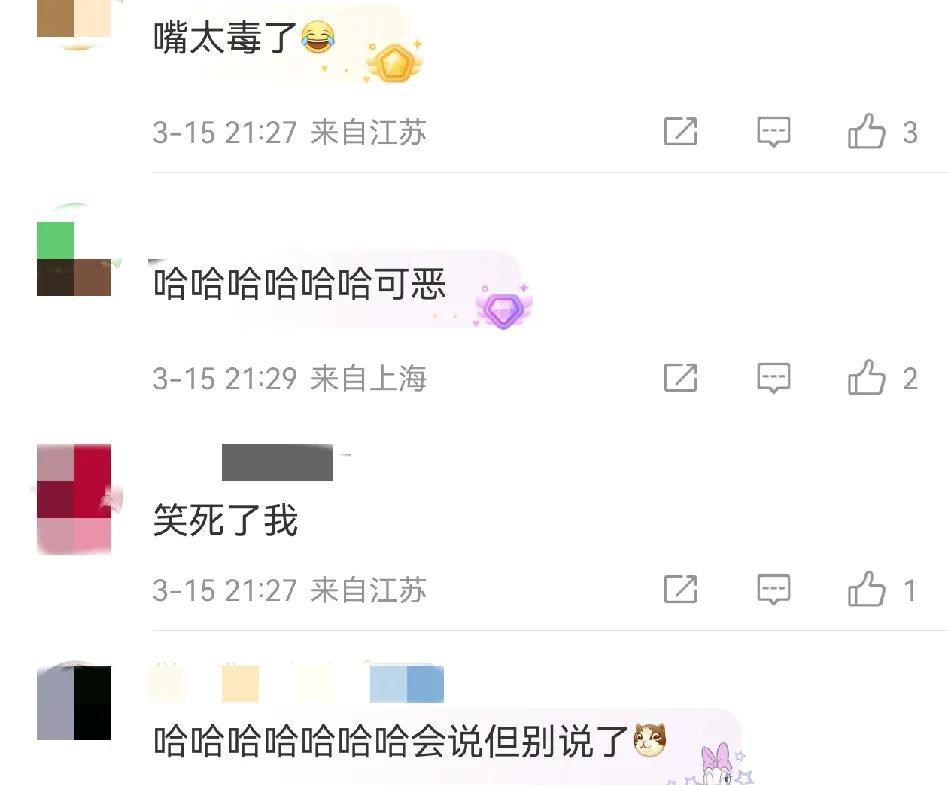Reply to the "嘴太毒了" comment
Viewport: 948px width, 785px height.
(774, 132)
